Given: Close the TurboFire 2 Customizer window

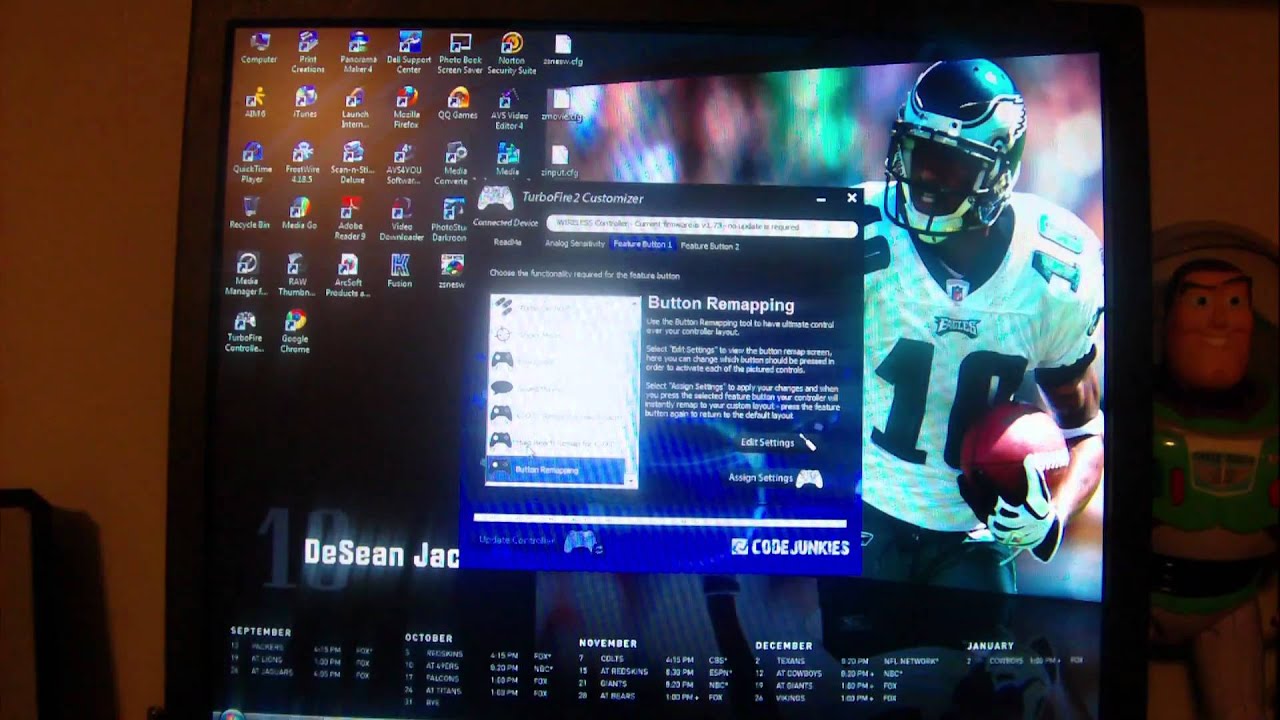Looking at the screenshot, I should pyautogui.click(x=852, y=198).
